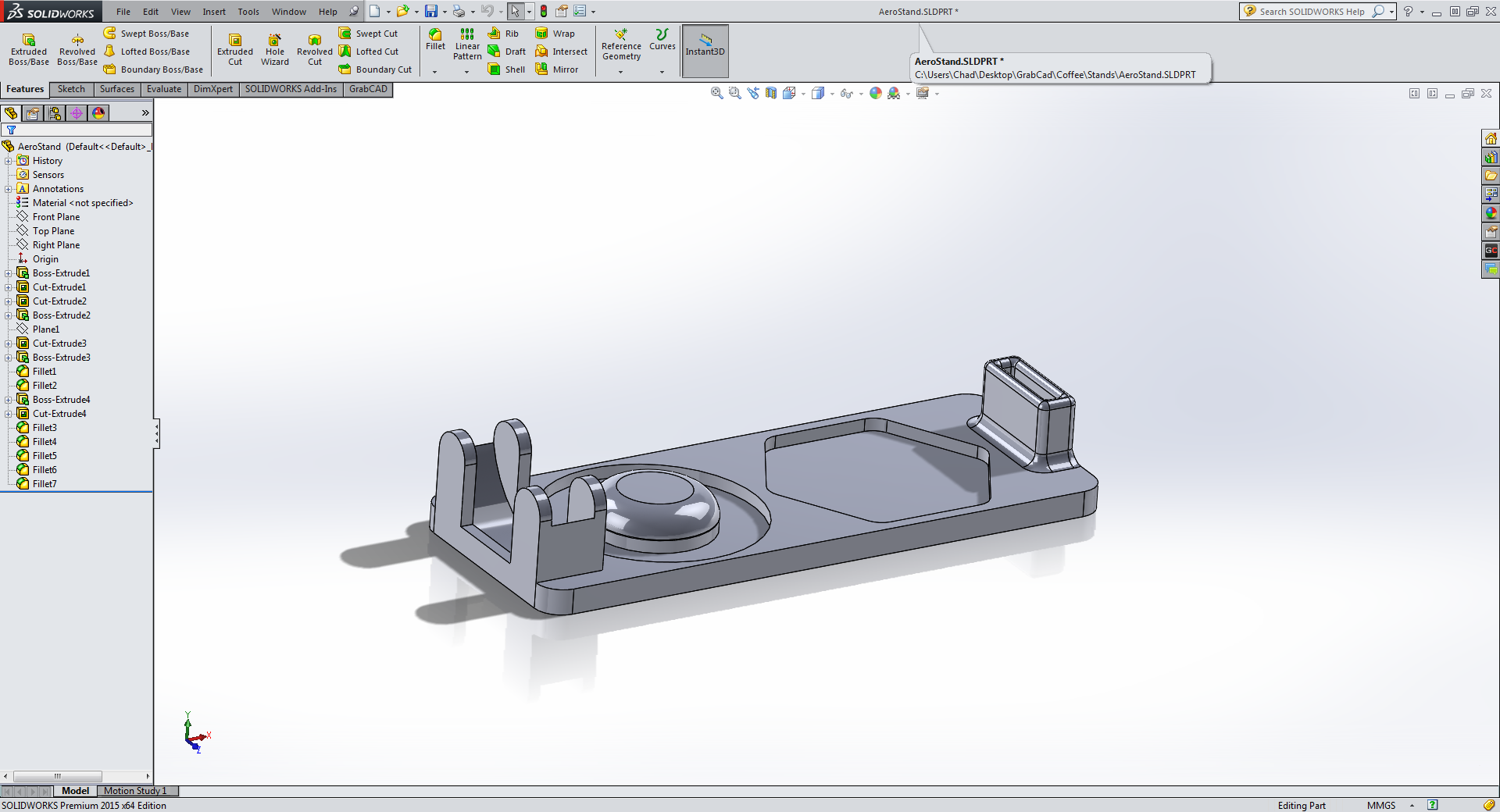Open the Insert menu
The height and width of the screenshot is (812, 1500).
point(214,12)
